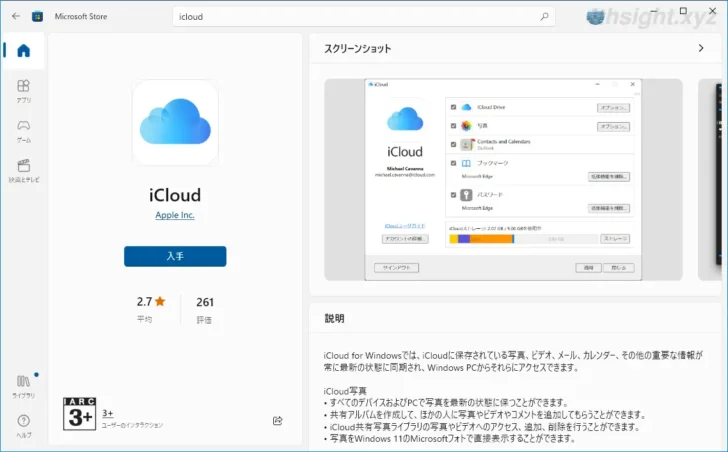The height and width of the screenshot is (452, 728).
Task: Click the 説明 description heading
Action: pos(334,318)
